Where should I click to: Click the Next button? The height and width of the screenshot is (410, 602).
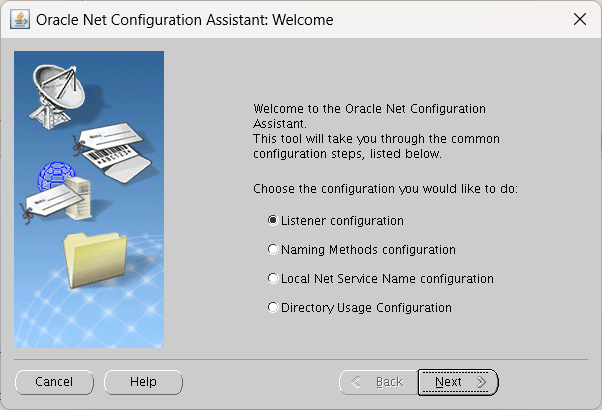click(458, 382)
